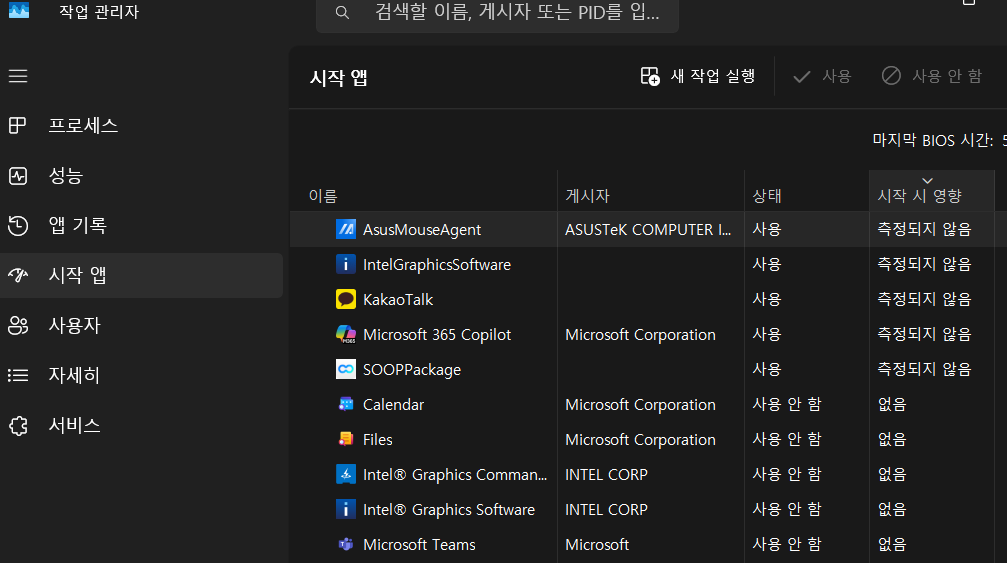Click the Task Manager app icon
The height and width of the screenshot is (563, 1007).
click(x=19, y=10)
